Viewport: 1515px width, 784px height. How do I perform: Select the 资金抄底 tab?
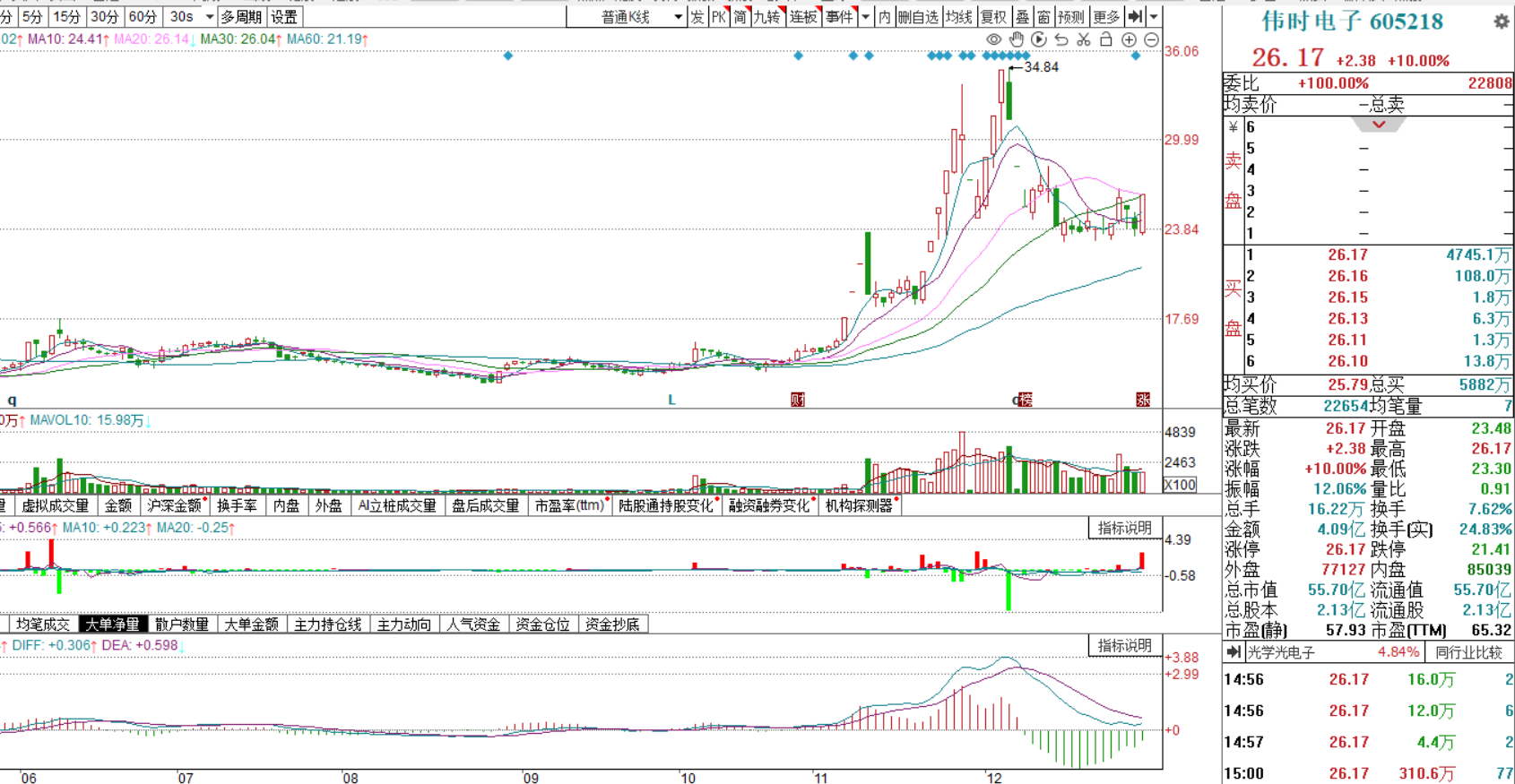[x=612, y=624]
